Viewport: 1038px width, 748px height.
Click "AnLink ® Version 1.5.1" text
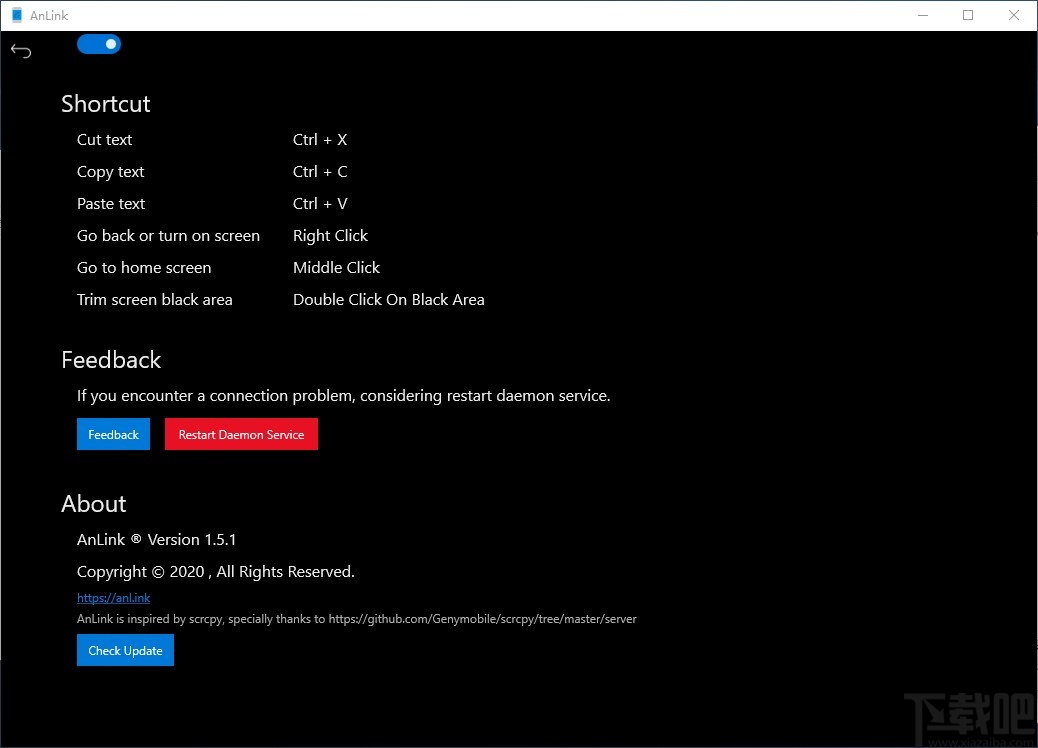(x=156, y=539)
